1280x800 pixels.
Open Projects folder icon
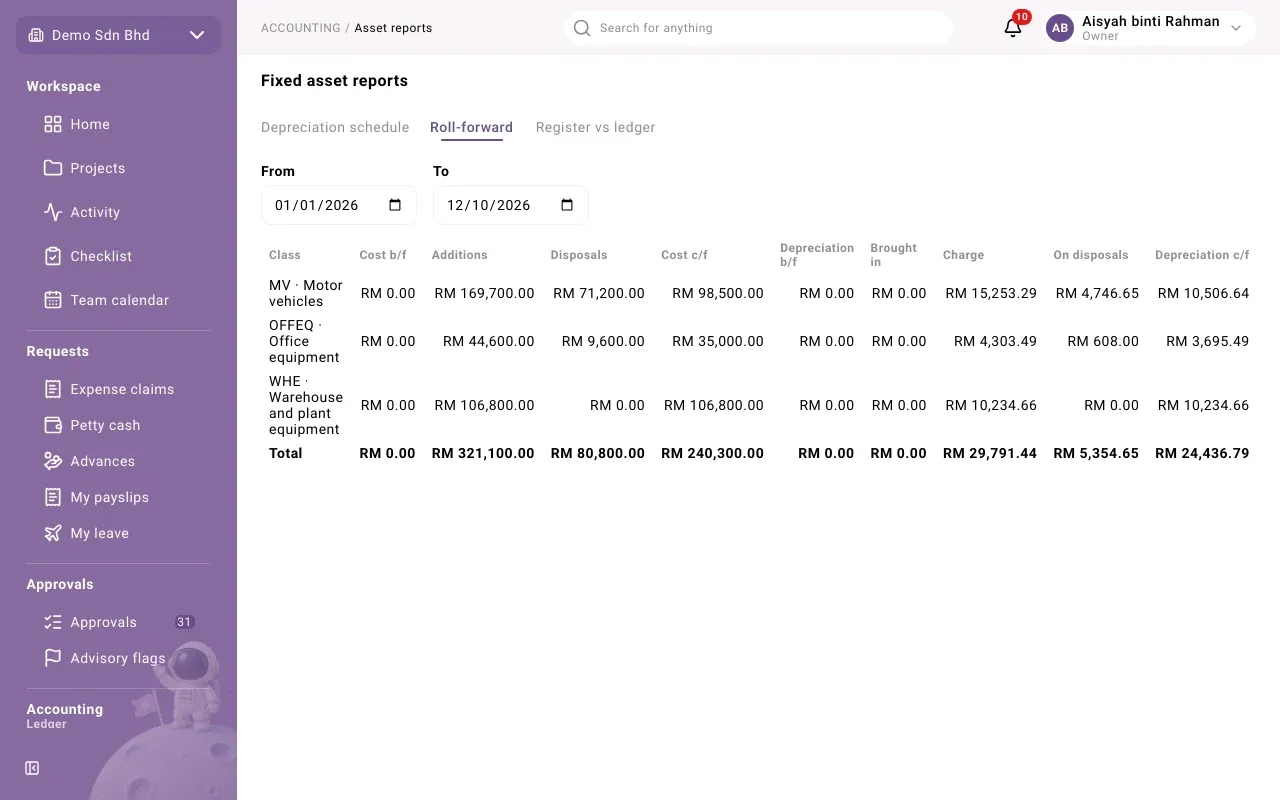[x=53, y=168]
